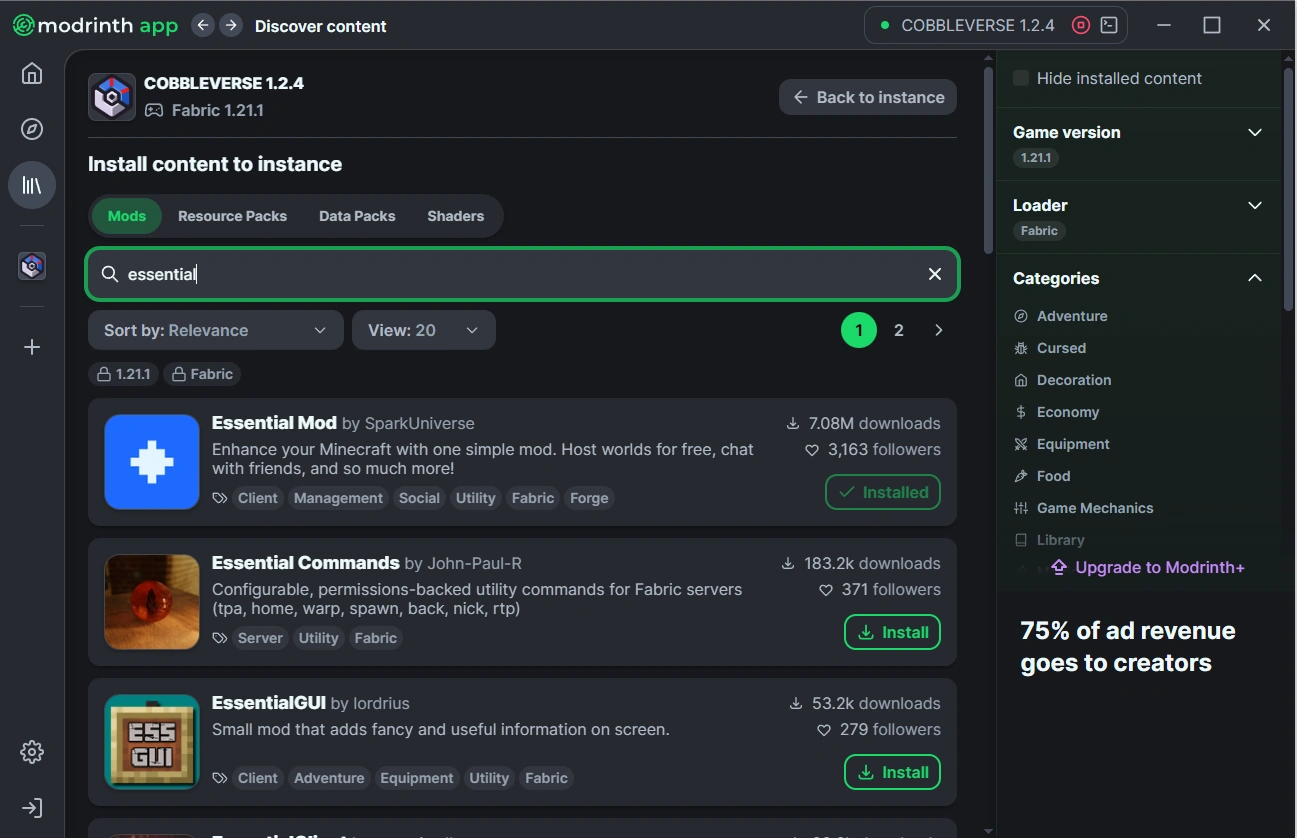Click the plus icon to create instance
This screenshot has width=1297, height=838.
coord(32,347)
